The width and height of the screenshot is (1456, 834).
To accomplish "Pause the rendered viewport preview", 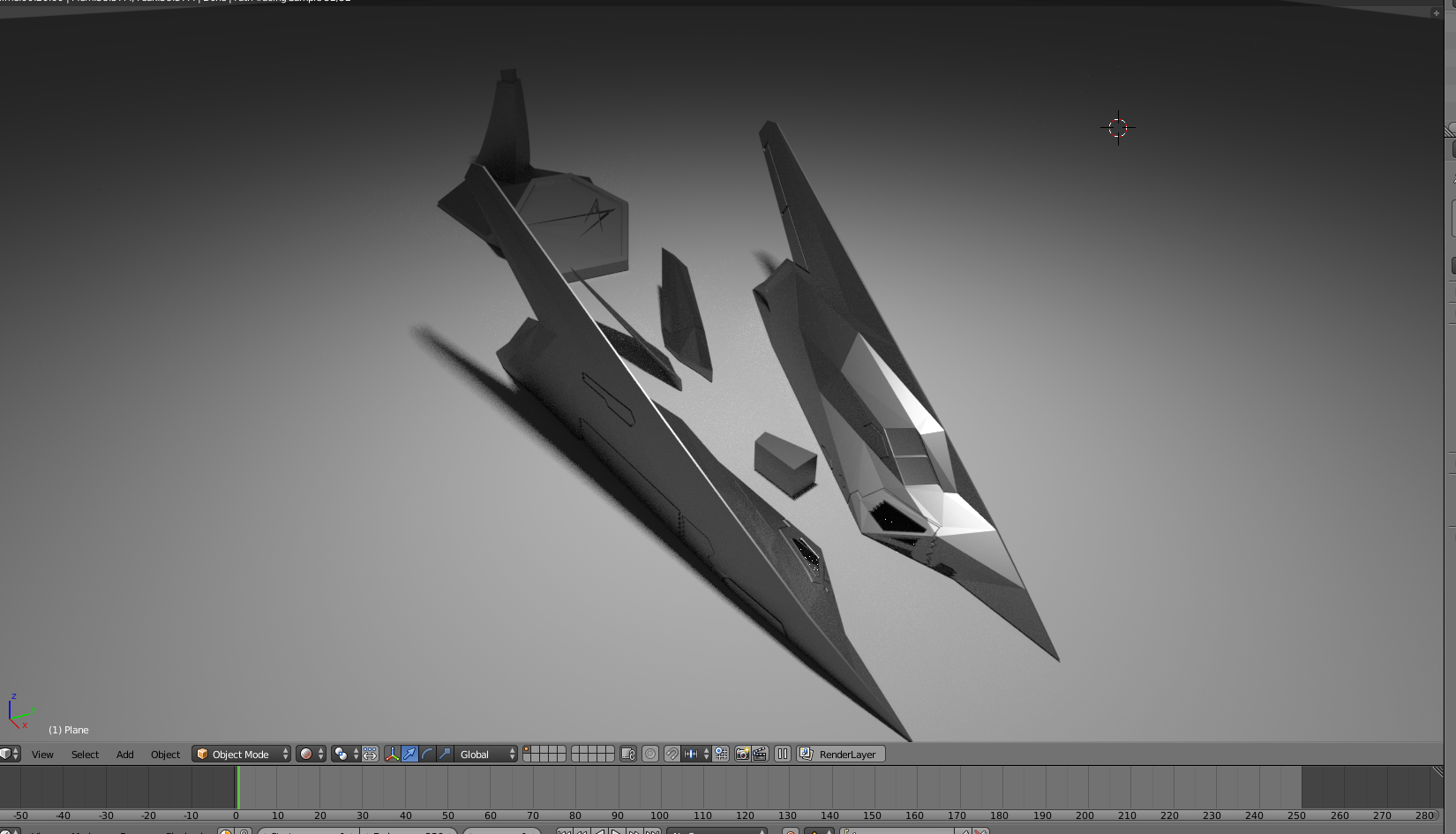I will click(783, 754).
